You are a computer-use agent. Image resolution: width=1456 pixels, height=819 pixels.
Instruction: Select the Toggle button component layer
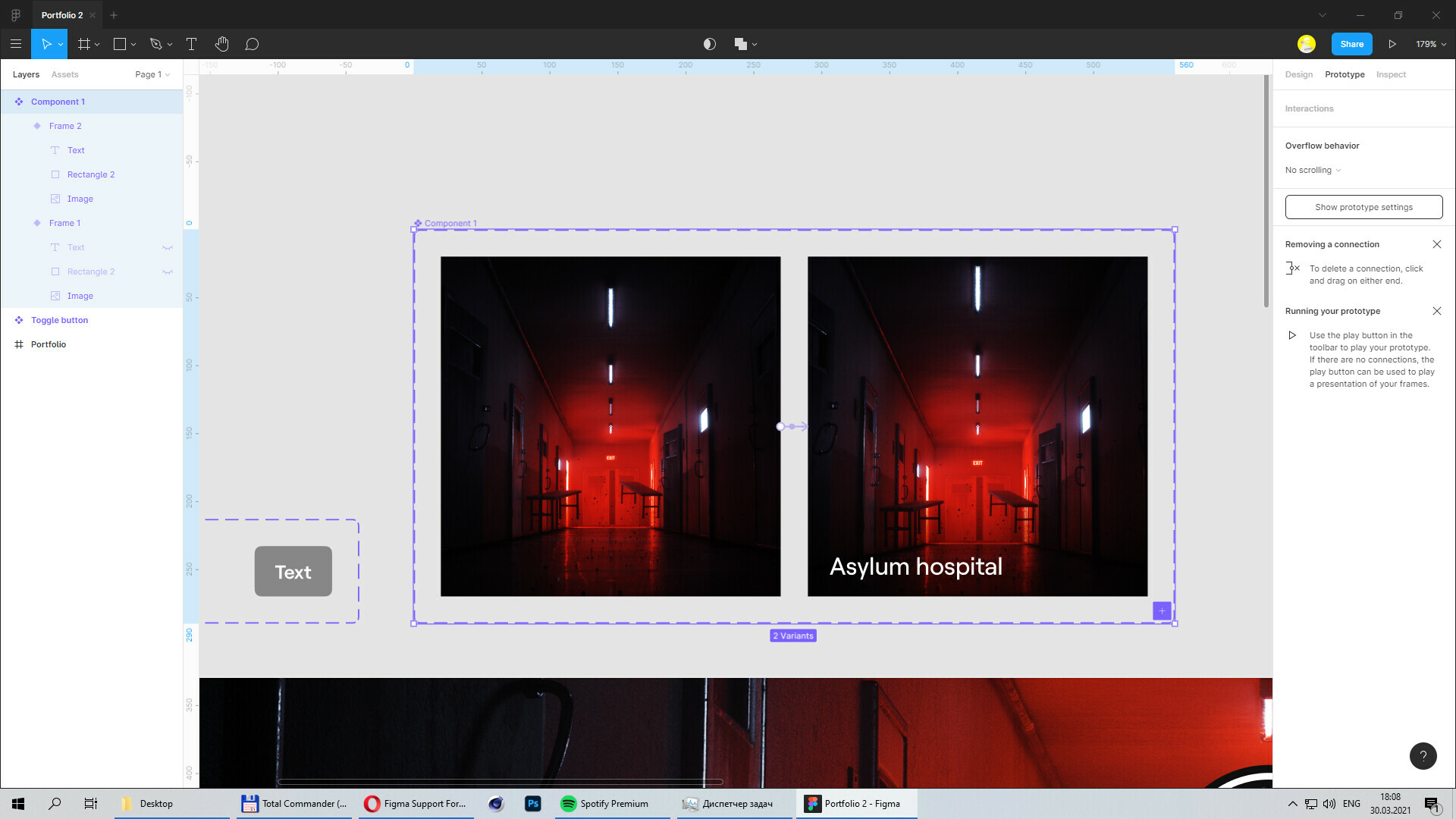92,320
